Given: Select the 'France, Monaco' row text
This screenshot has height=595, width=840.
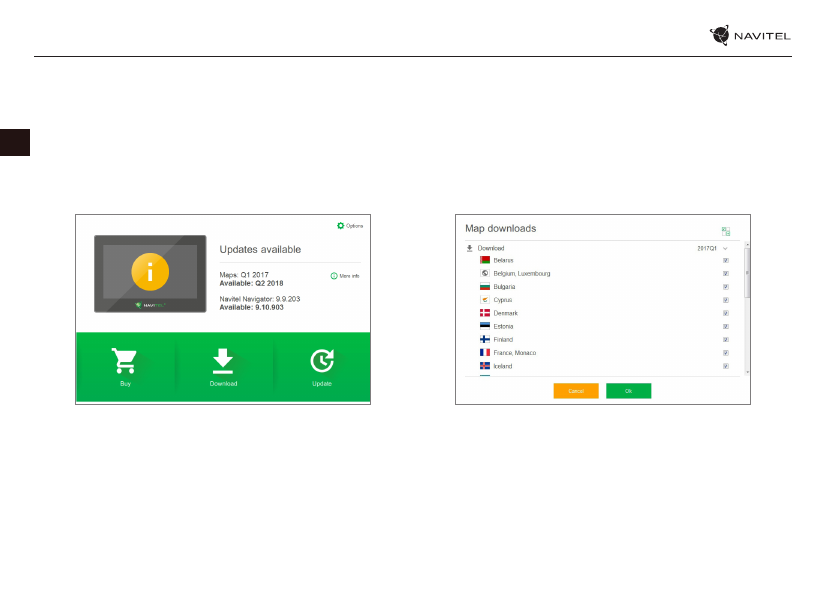Looking at the screenshot, I should point(515,353).
